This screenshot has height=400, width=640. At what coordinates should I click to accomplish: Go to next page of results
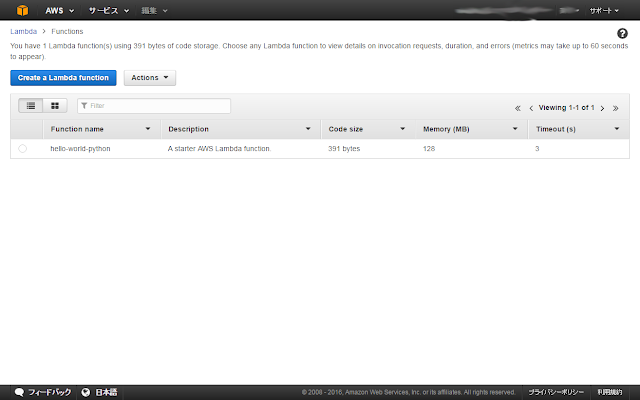point(602,108)
